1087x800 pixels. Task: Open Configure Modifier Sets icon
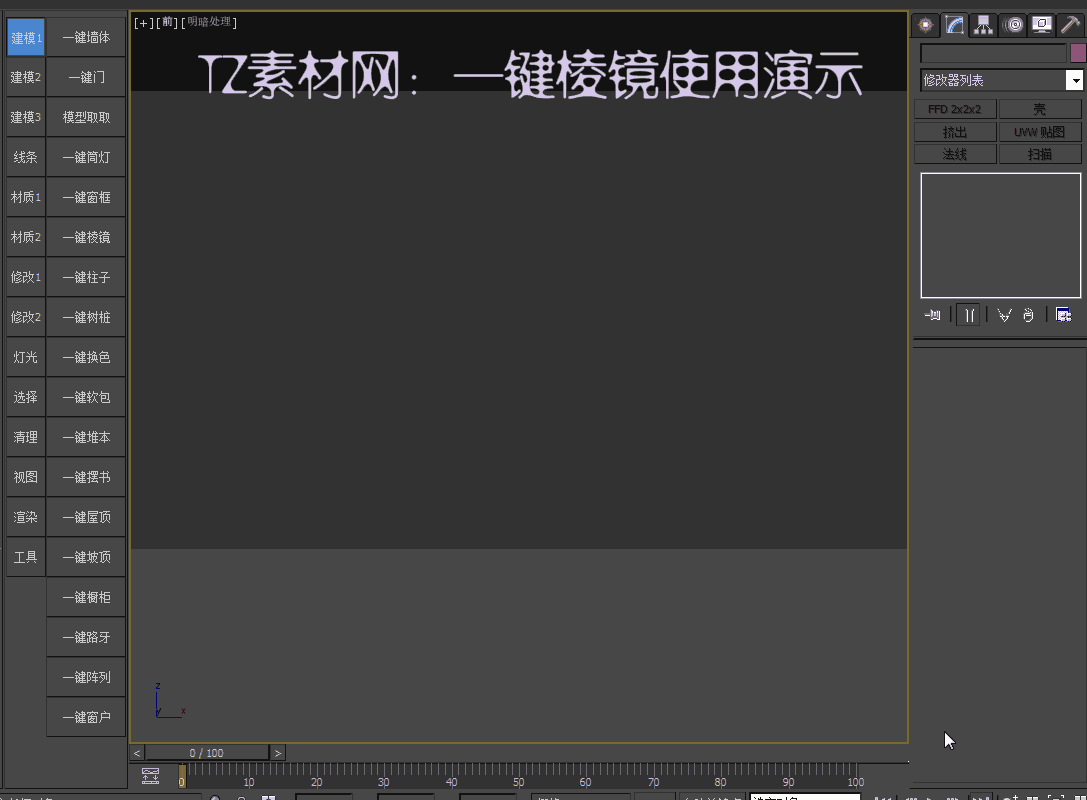coord(1063,315)
